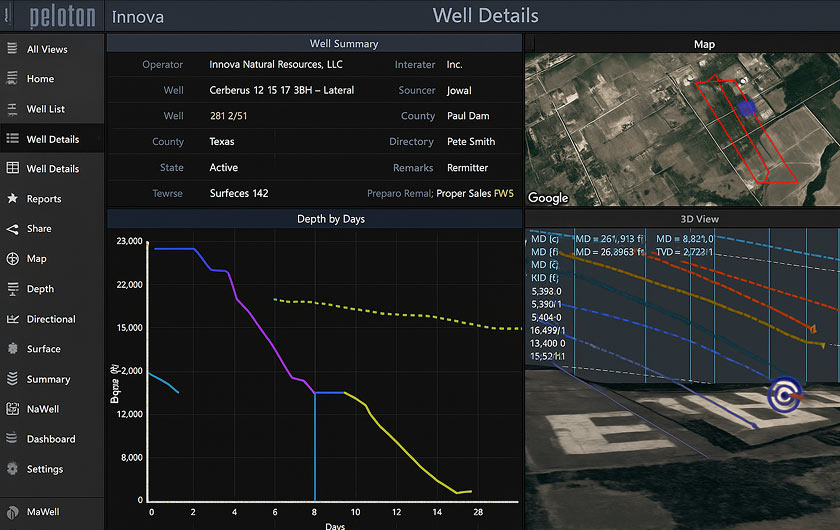Open the Map globe icon

click(x=13, y=259)
